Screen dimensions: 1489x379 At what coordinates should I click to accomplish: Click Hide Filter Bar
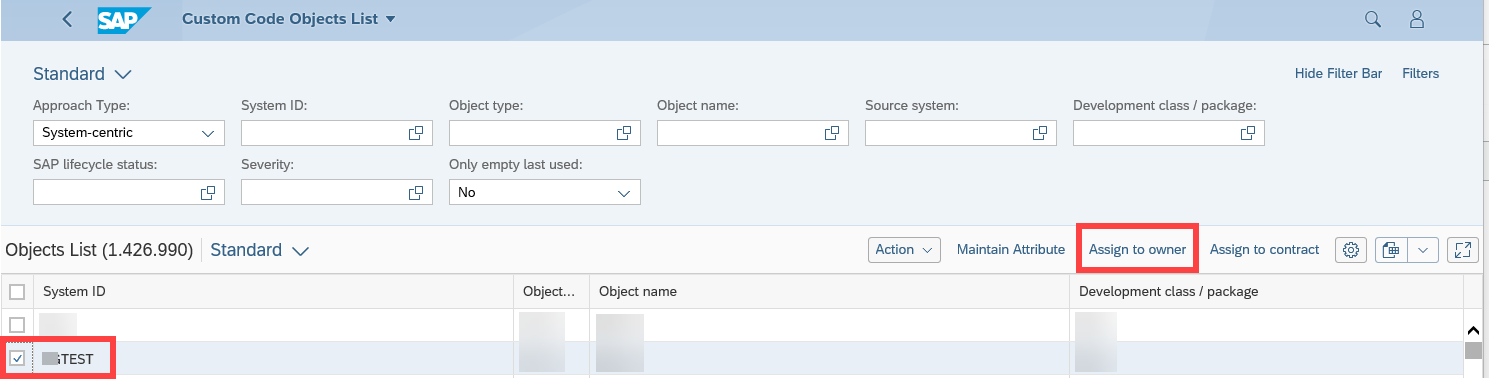pos(1338,73)
